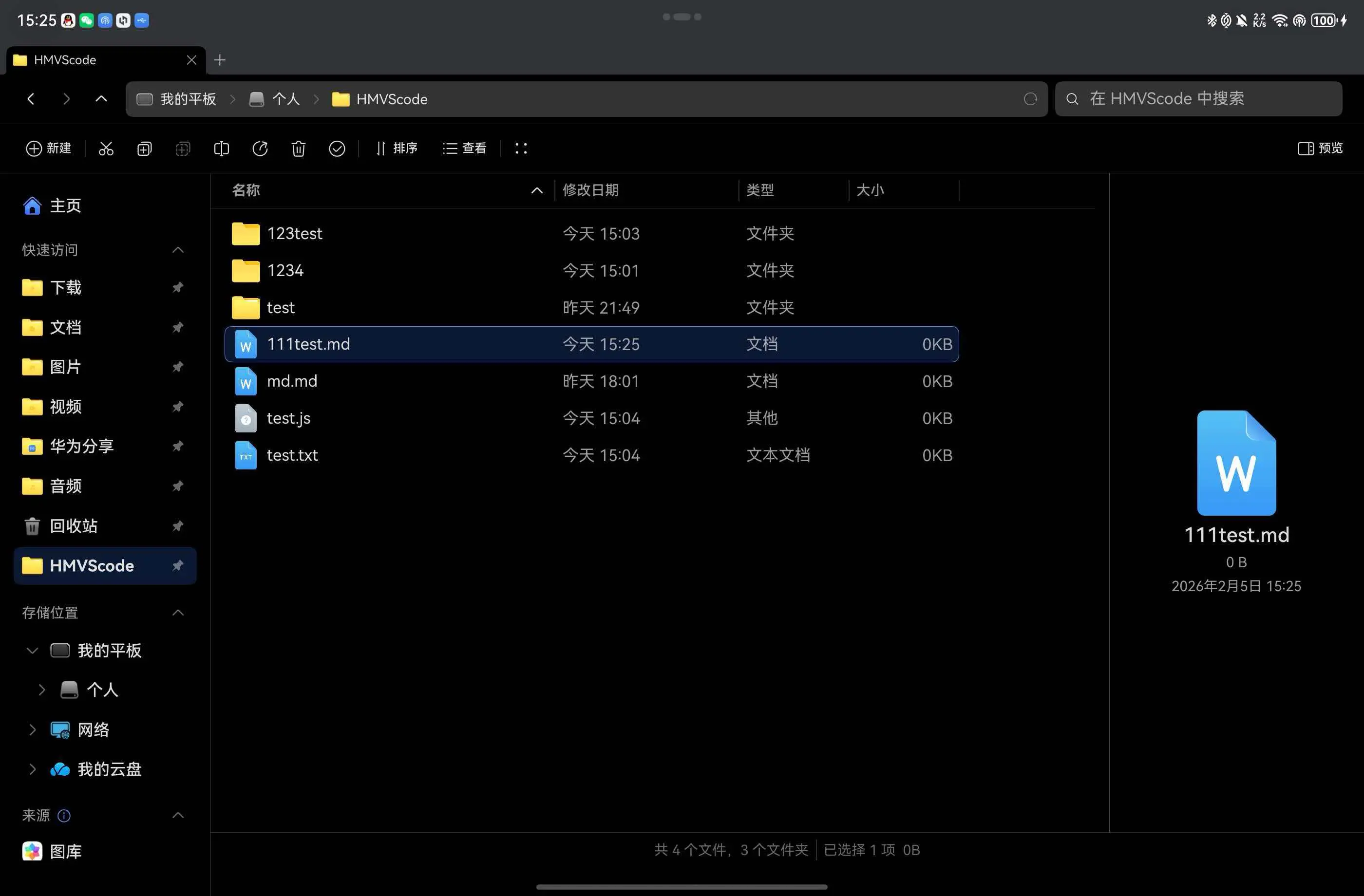
Task: Unpin the 下载 folder pin
Action: coord(178,287)
